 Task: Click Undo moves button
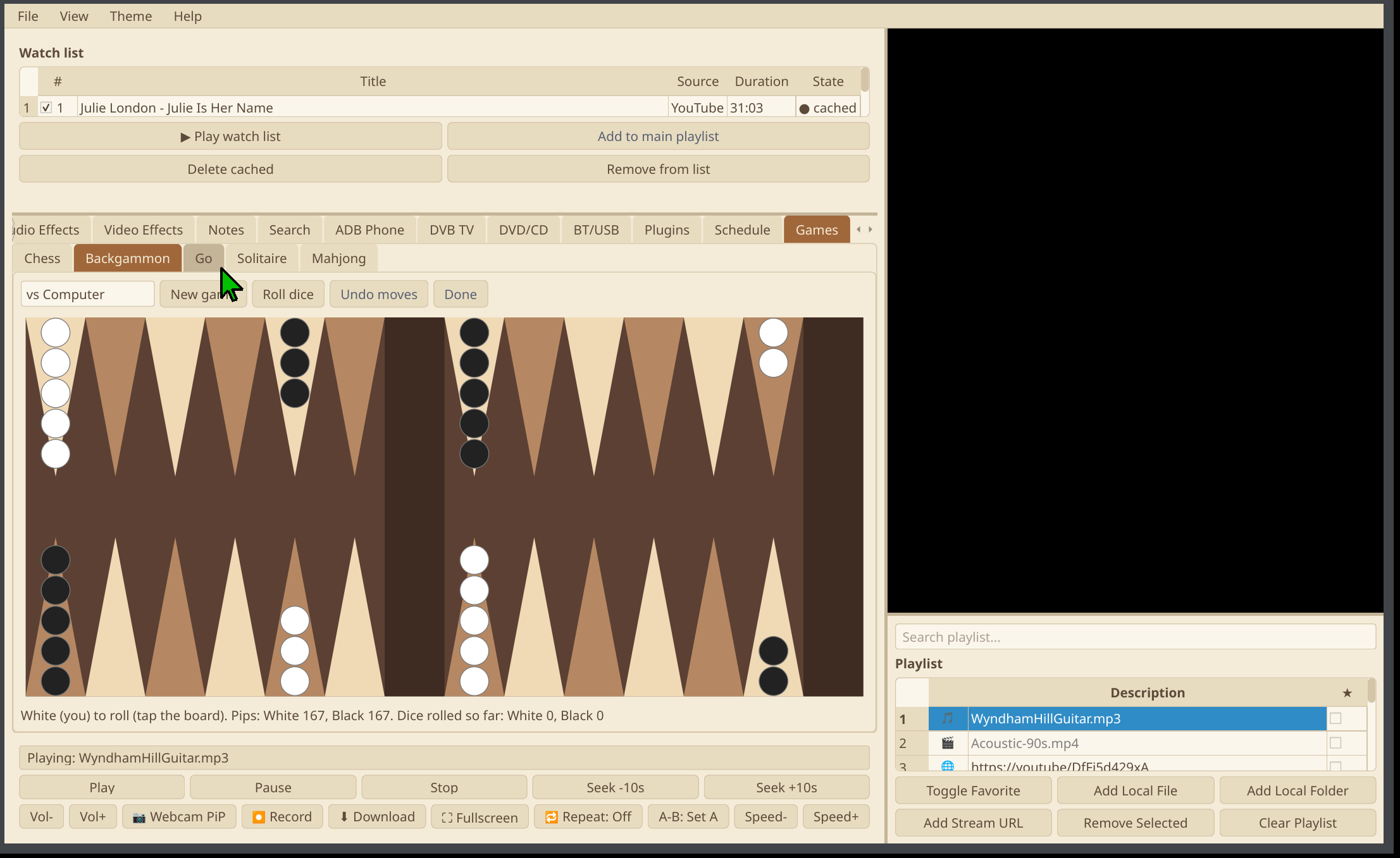[379, 294]
